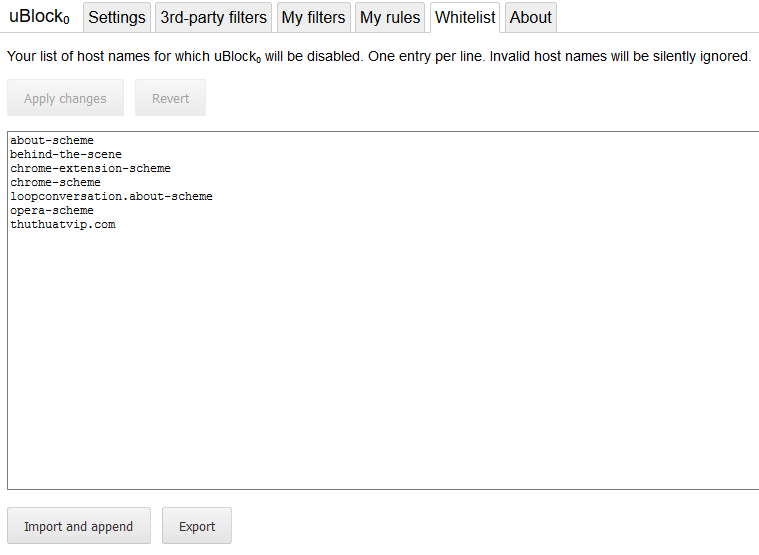Click the chrome-extension-scheme line
Screen dimensions: 759x555
pos(90,169)
